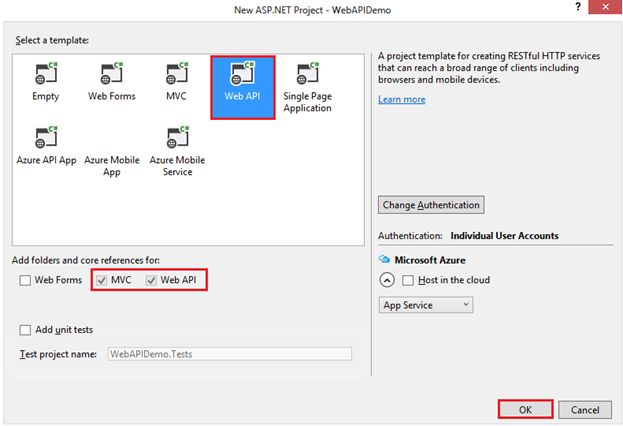Screen dimensions: 623x426
Task: Open the Learn more link
Action: (x=402, y=99)
